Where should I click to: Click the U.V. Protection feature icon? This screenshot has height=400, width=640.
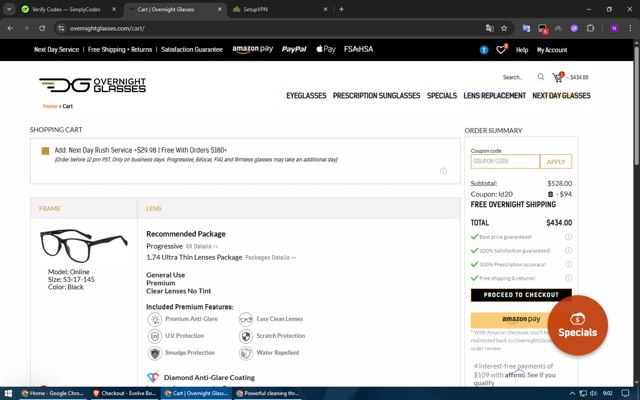click(155, 336)
